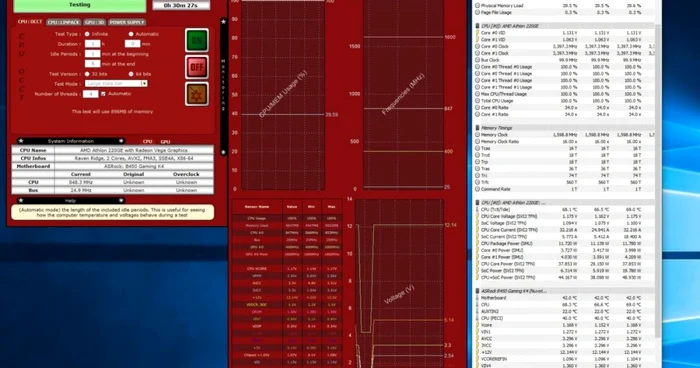Image resolution: width=700 pixels, height=368 pixels.
Task: Click the icon beside the ASRock B450 Gaming K4 header
Action: (x=477, y=291)
